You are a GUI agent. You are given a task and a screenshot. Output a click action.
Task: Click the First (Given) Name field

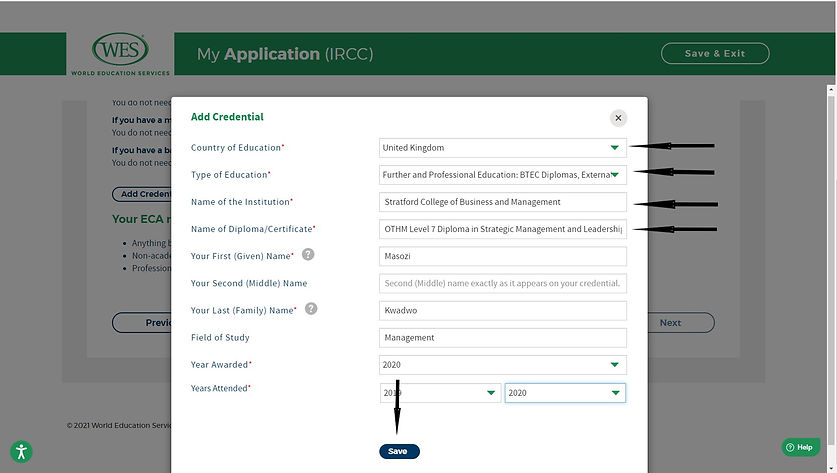[x=502, y=256]
